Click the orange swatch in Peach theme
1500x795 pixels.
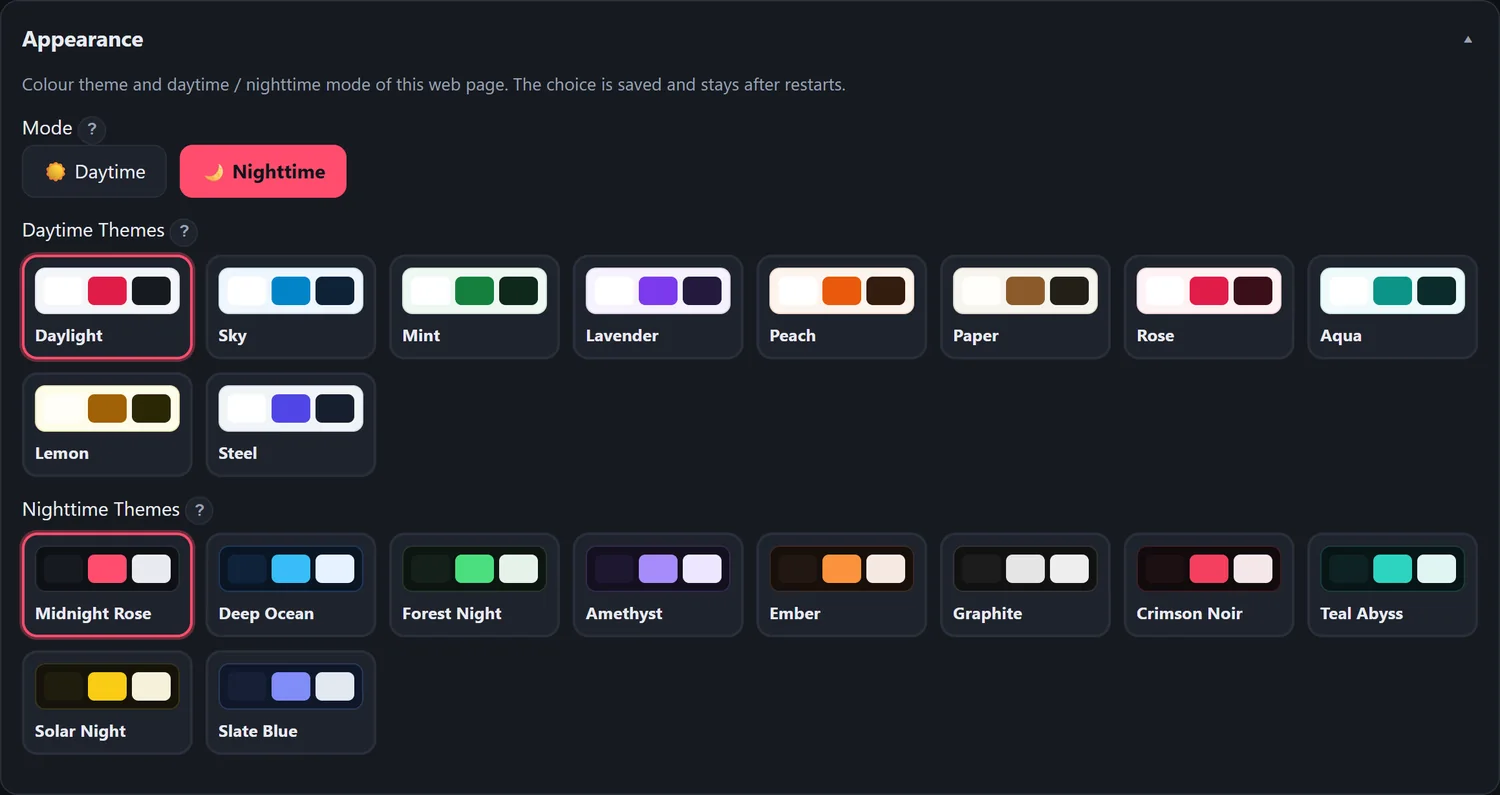[842, 291]
